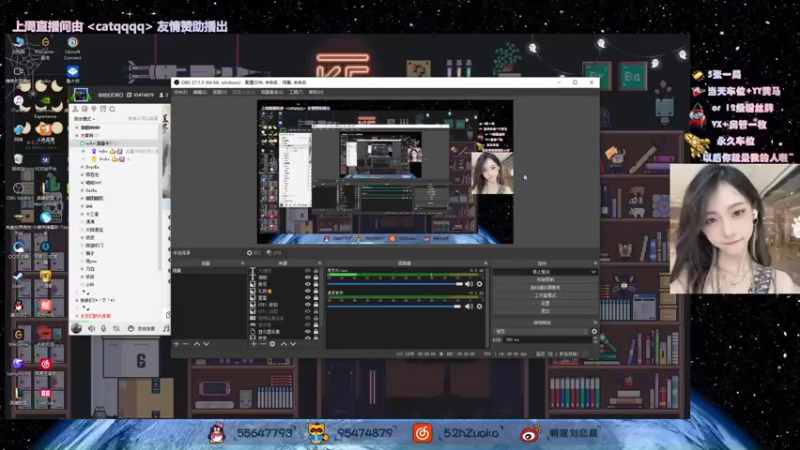
Task: Click 开始录制 start recording button
Action: 545,280
